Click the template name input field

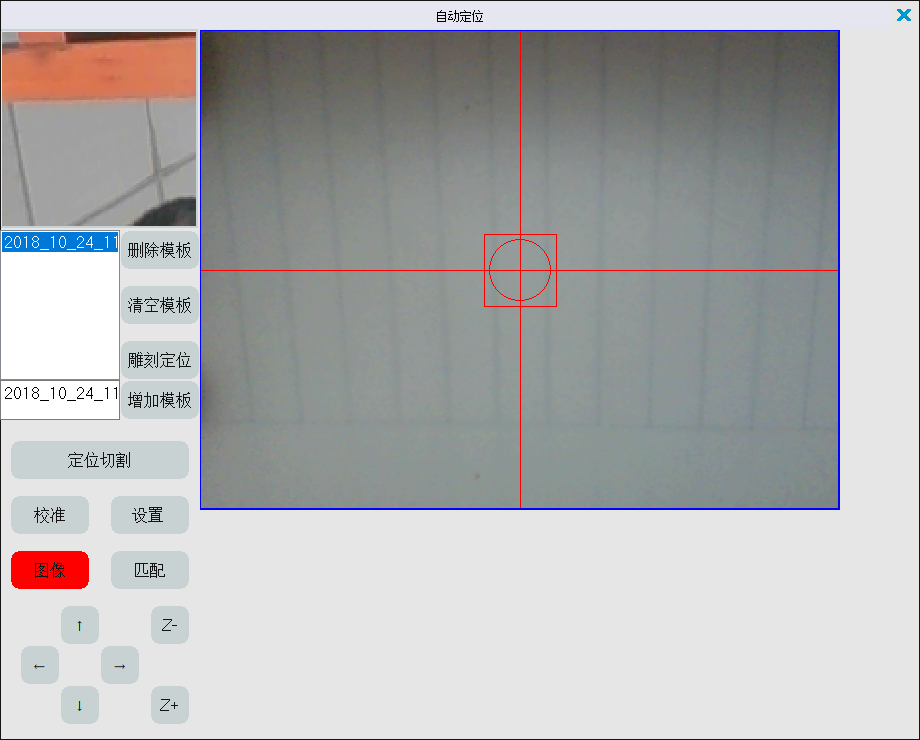60,395
